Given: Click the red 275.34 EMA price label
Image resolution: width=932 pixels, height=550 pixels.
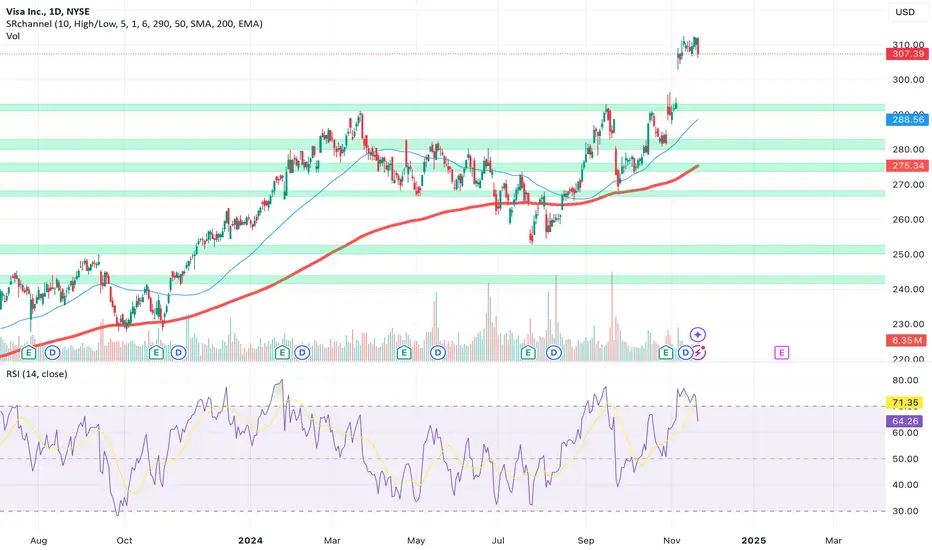Looking at the screenshot, I should click(x=907, y=165).
